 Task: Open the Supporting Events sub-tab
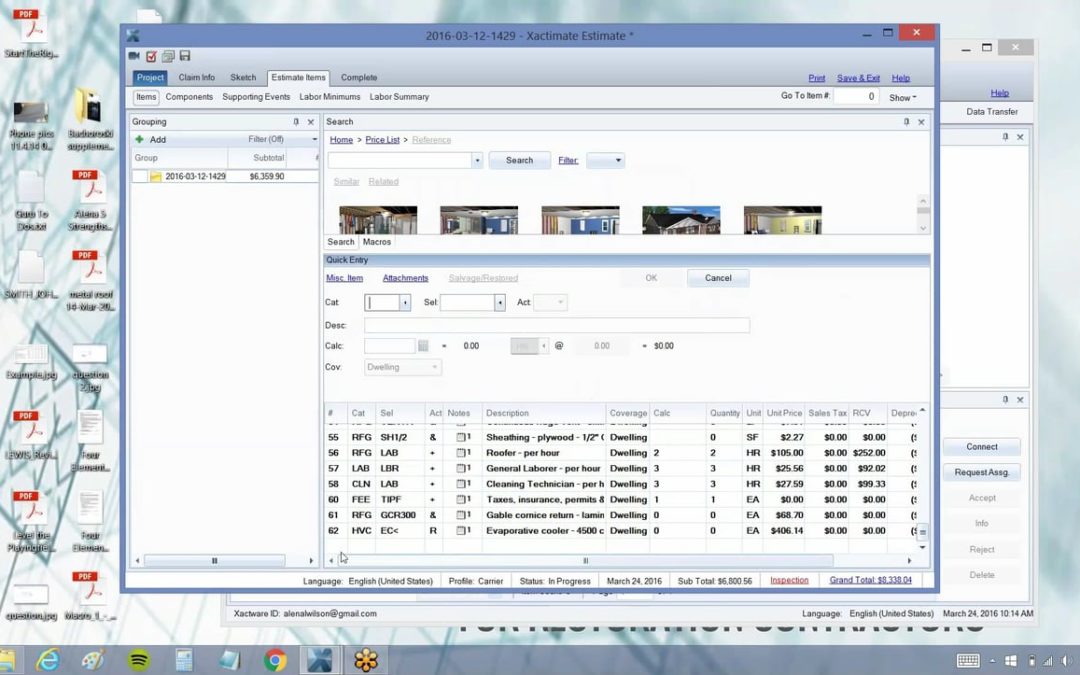pos(256,97)
